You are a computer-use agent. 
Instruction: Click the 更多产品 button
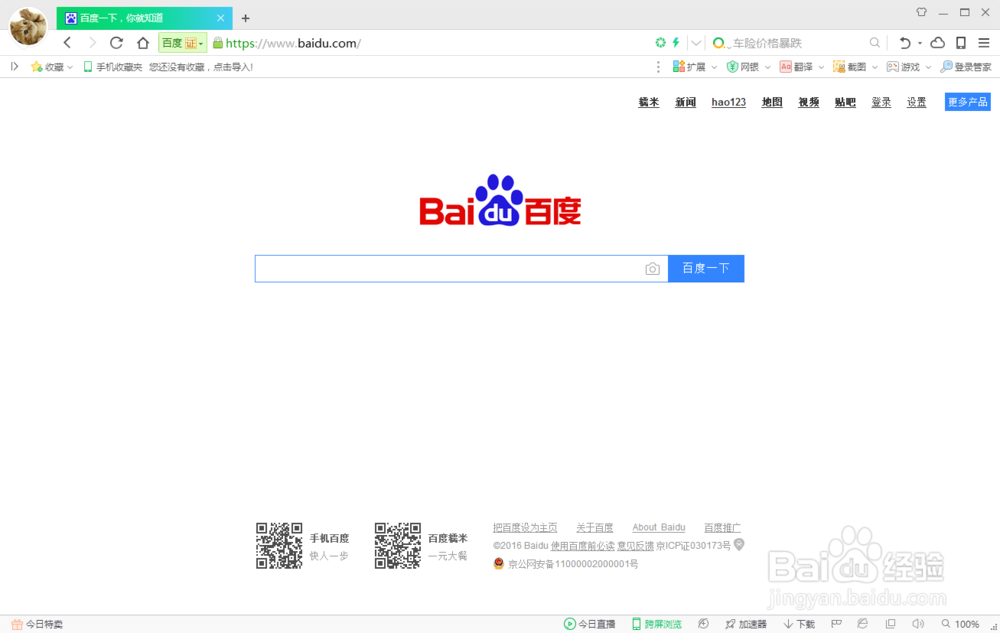967,102
